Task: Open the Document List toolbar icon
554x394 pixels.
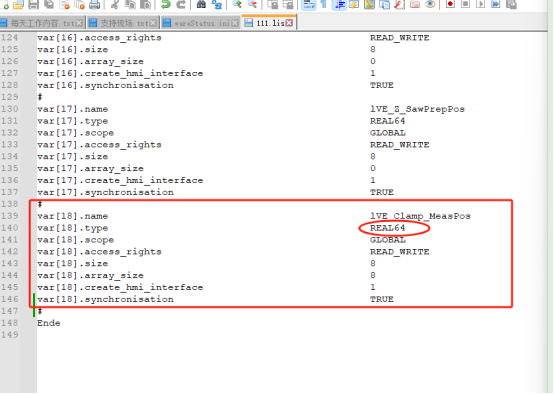Action: coord(384,4)
